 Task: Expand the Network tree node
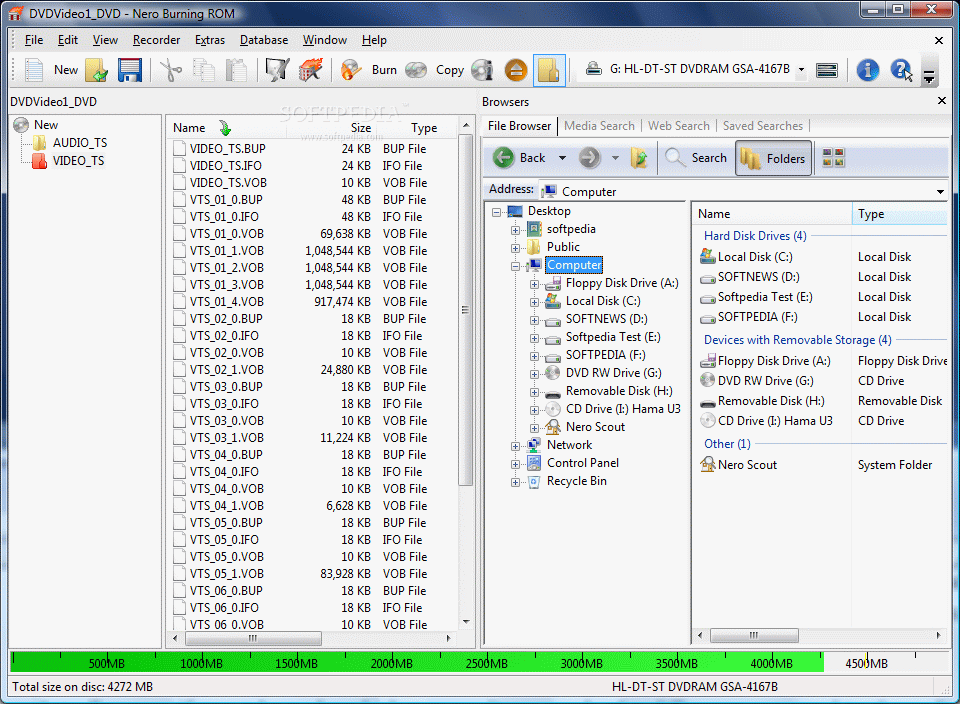[516, 446]
